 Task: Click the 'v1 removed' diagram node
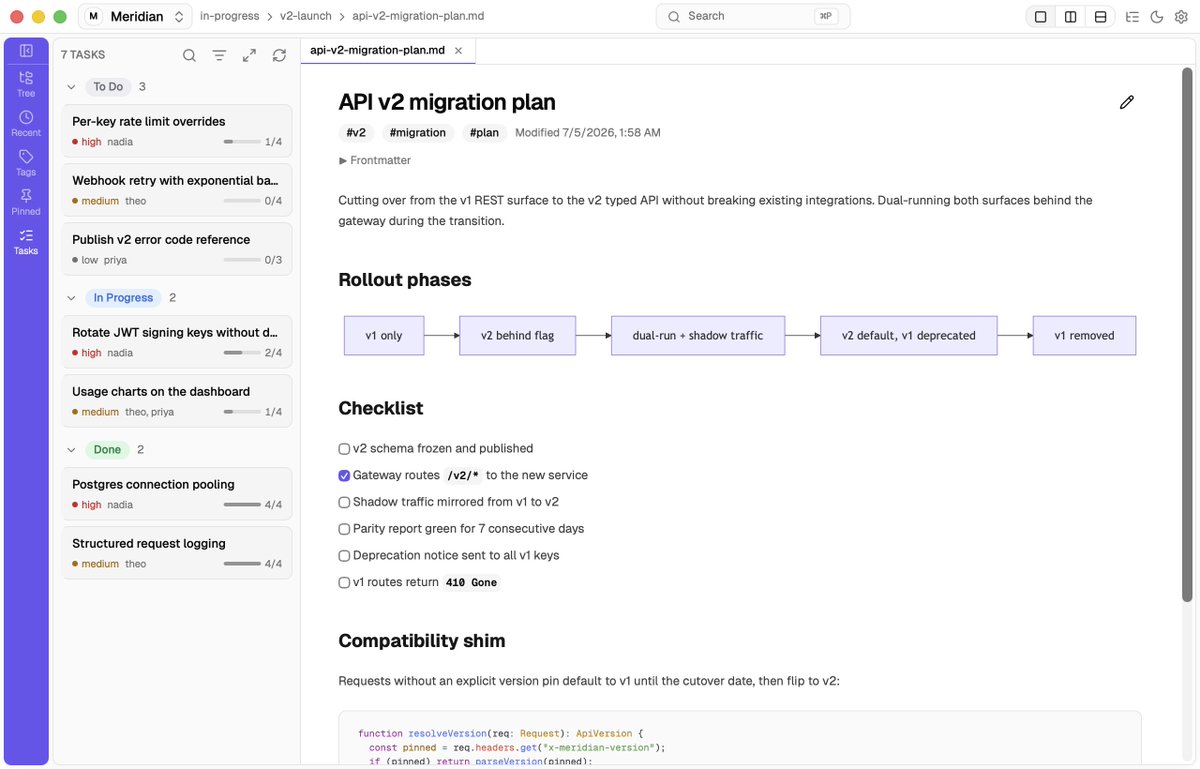pyautogui.click(x=1084, y=336)
